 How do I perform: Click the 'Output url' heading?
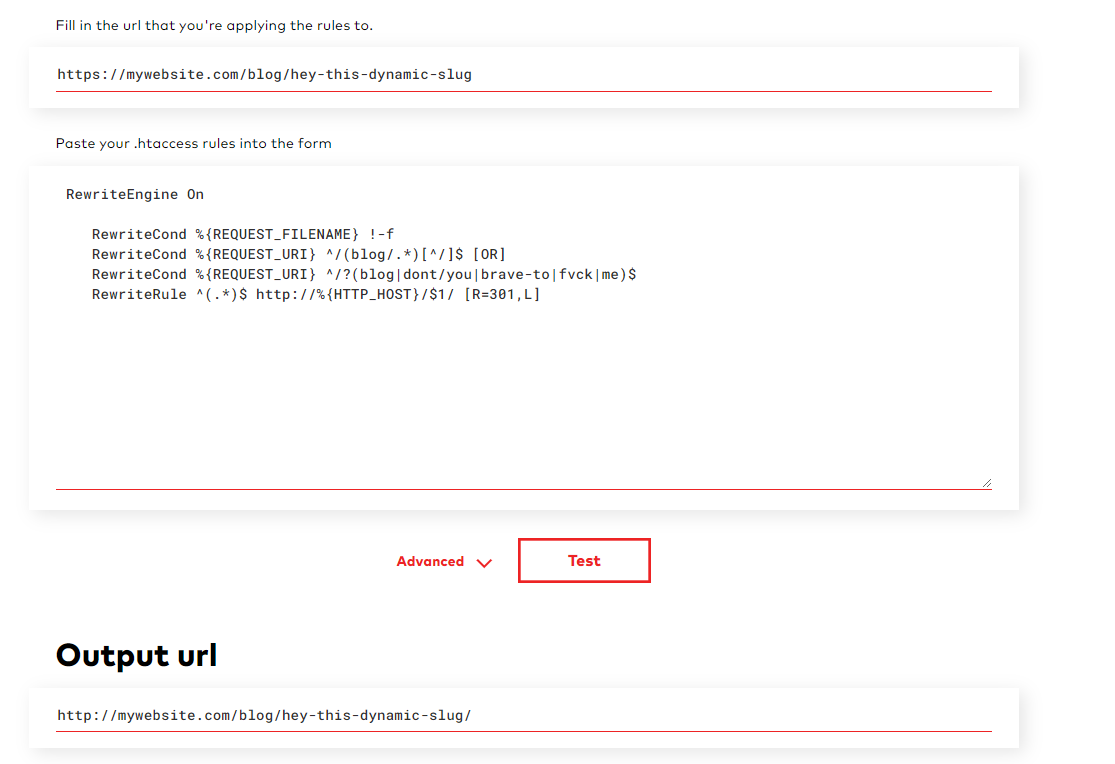137,655
